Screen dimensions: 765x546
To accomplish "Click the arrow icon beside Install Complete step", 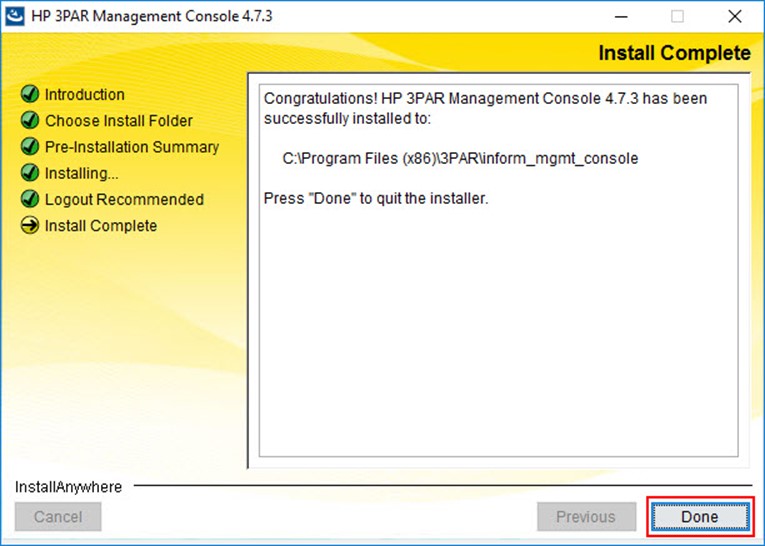I will 30,225.
